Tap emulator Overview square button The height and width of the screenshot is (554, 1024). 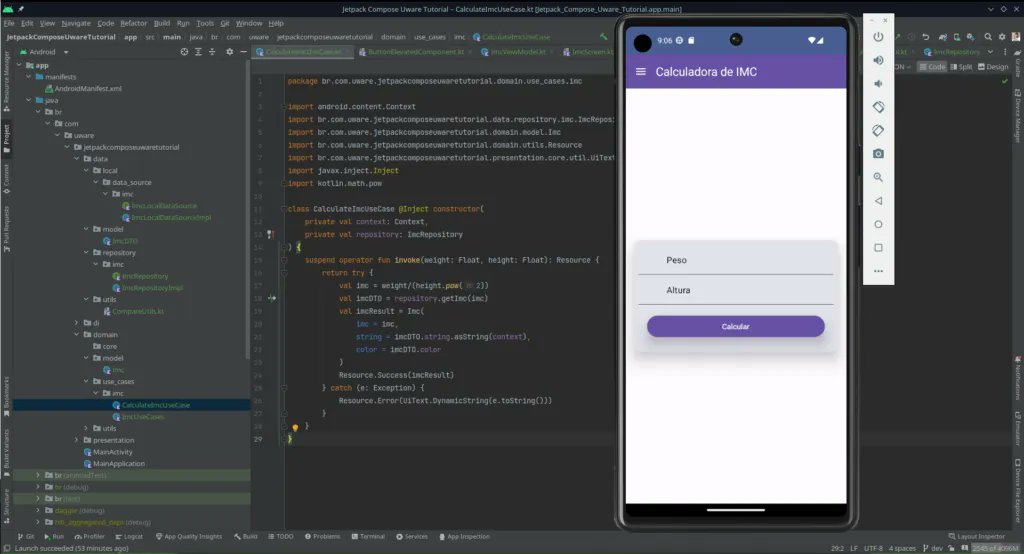click(x=878, y=248)
